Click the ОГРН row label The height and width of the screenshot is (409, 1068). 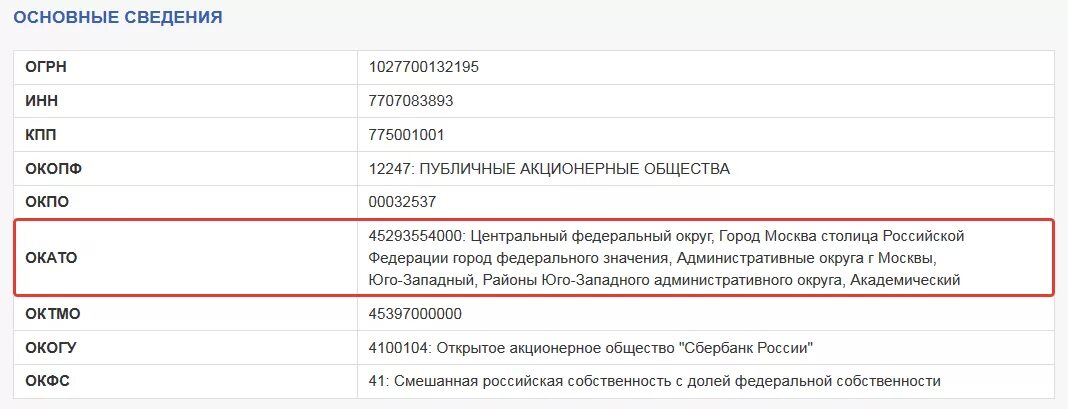[x=46, y=67]
